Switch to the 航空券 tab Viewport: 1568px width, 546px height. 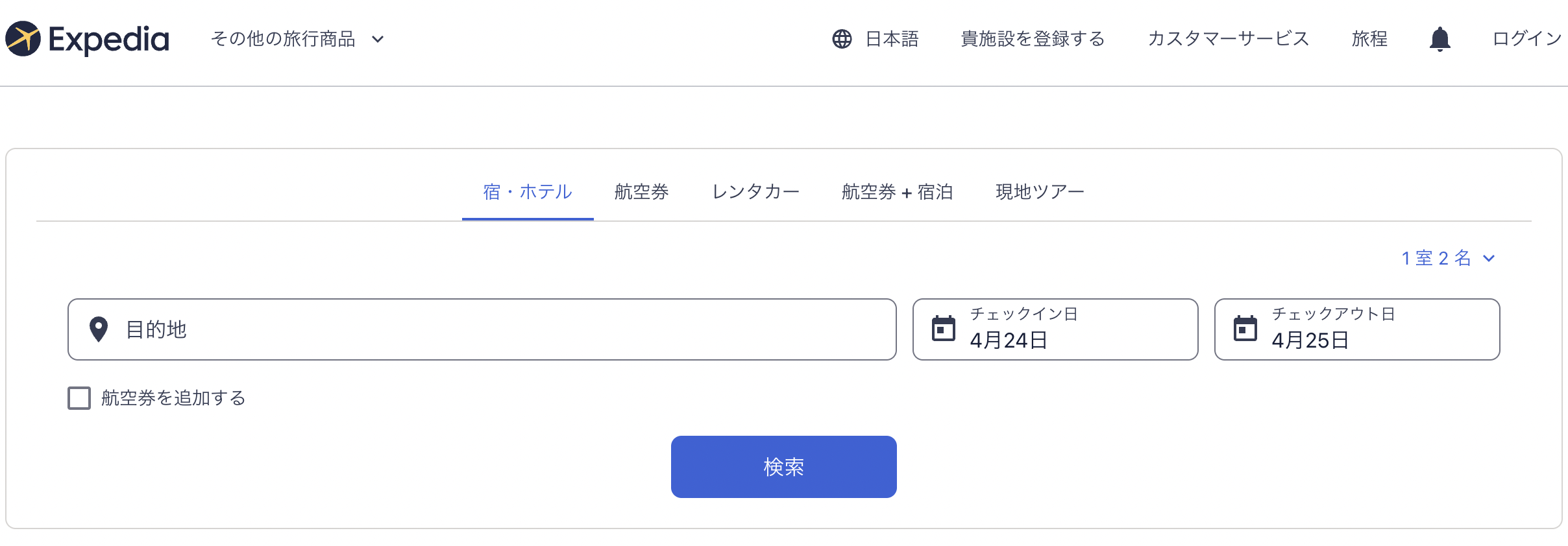641,192
